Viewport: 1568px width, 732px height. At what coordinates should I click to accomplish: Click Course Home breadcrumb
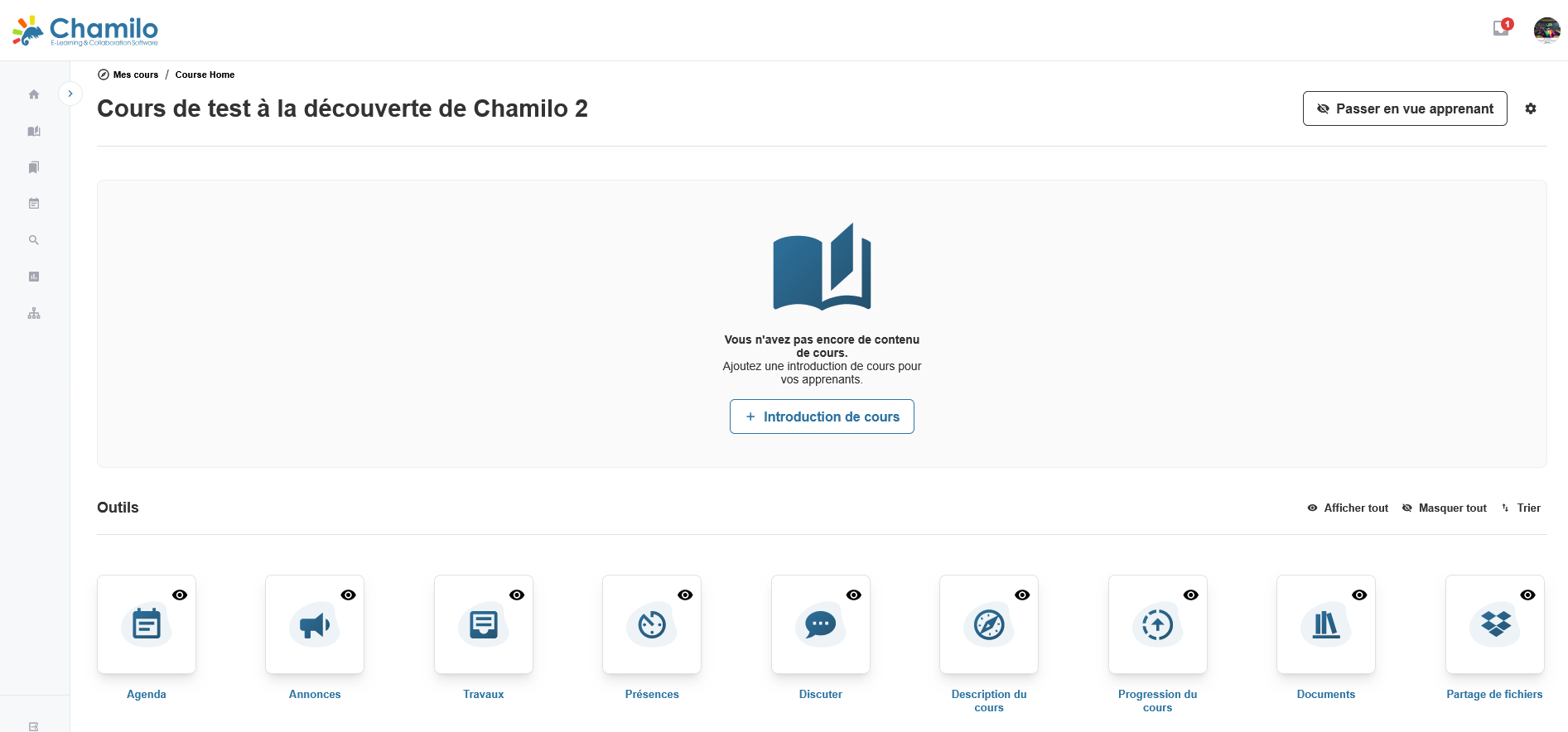[205, 75]
